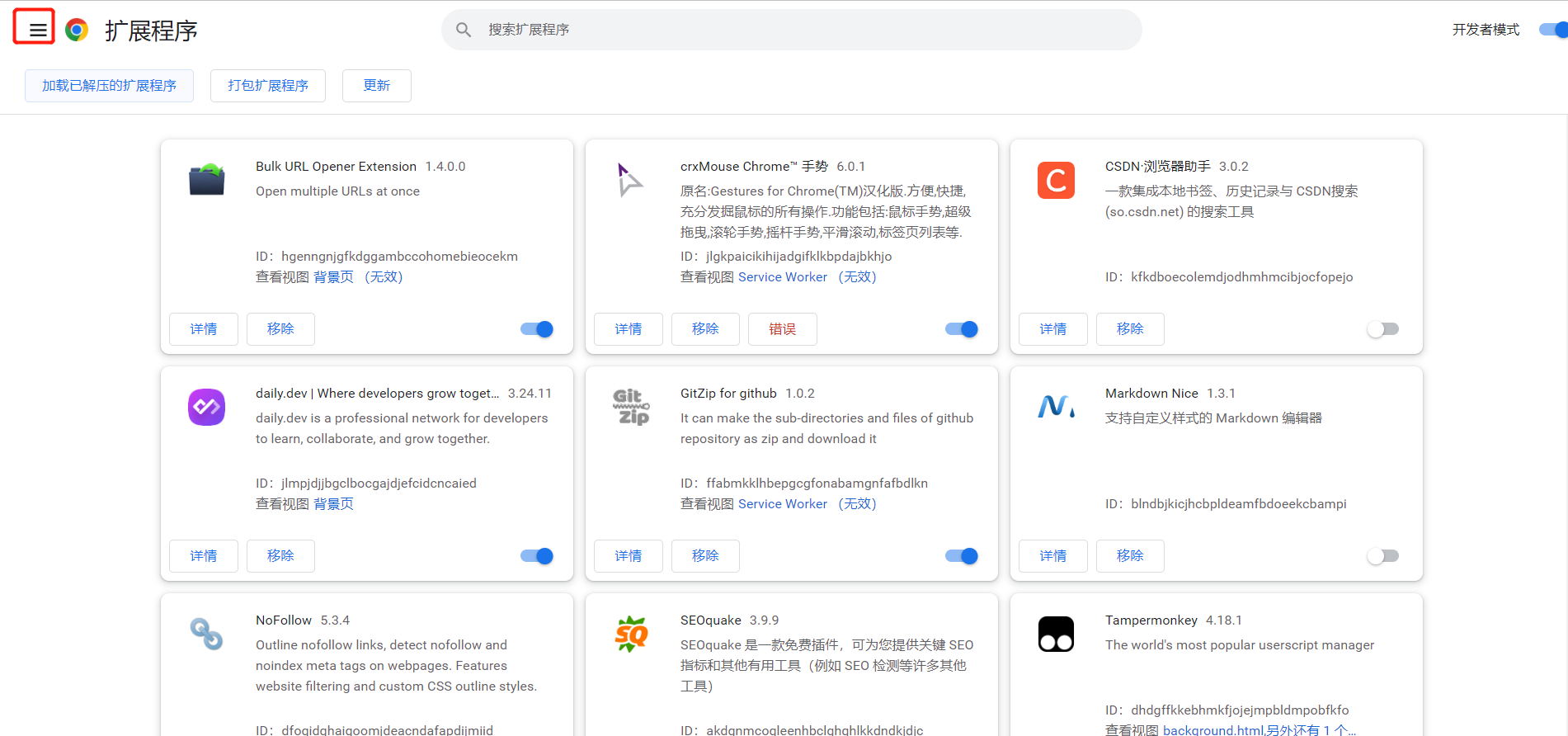Screen dimensions: 1568x736
Task: Enable Markdown Nice extension toggle
Action: tap(1383, 556)
